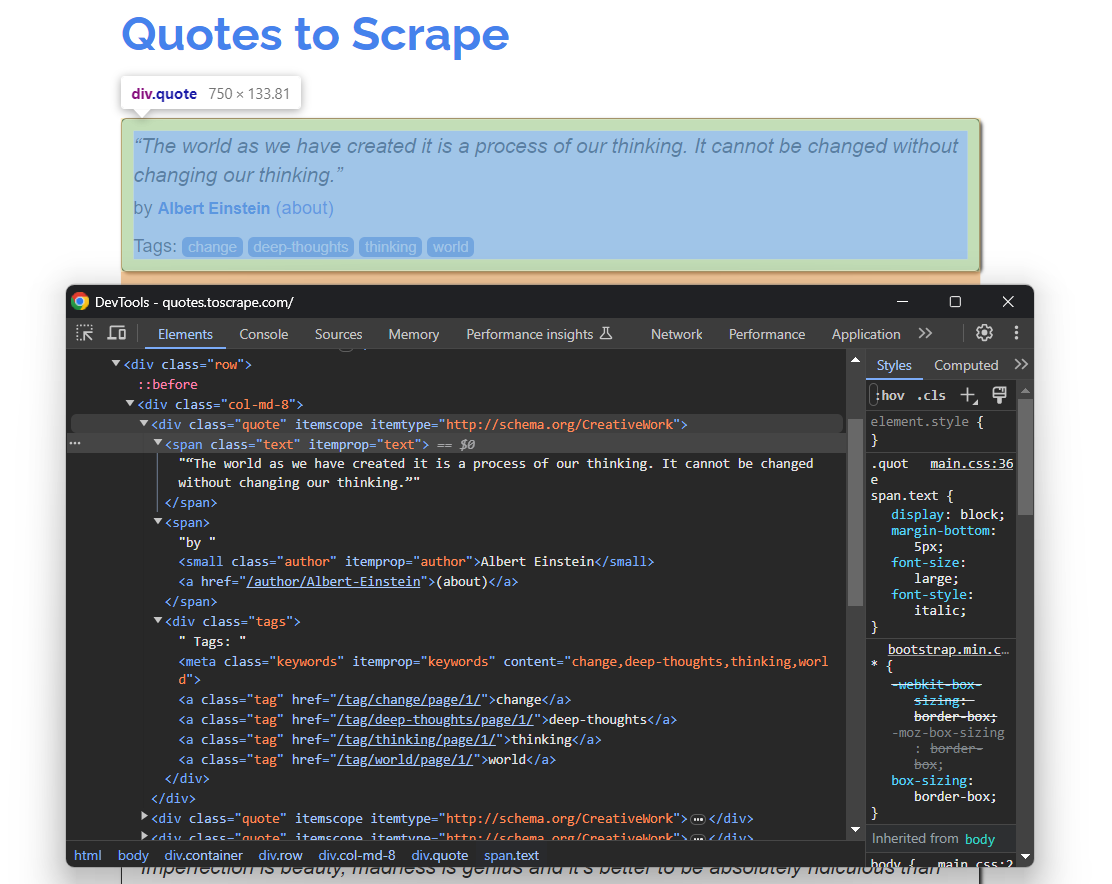Select the Inspect element tool
The image size is (1112, 884).
[85, 332]
